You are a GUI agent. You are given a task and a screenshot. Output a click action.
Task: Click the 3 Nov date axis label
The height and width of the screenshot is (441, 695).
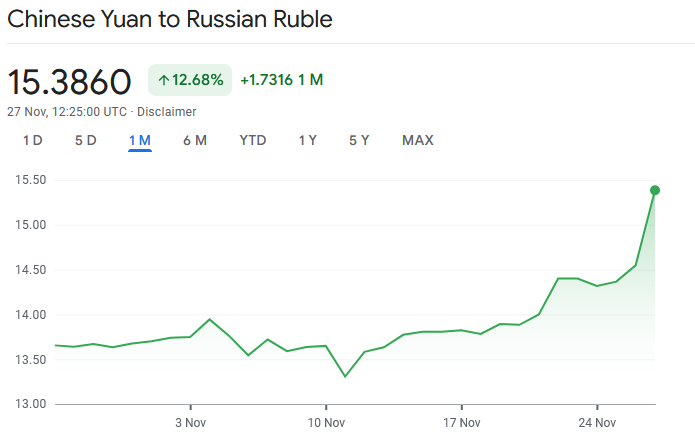point(190,423)
